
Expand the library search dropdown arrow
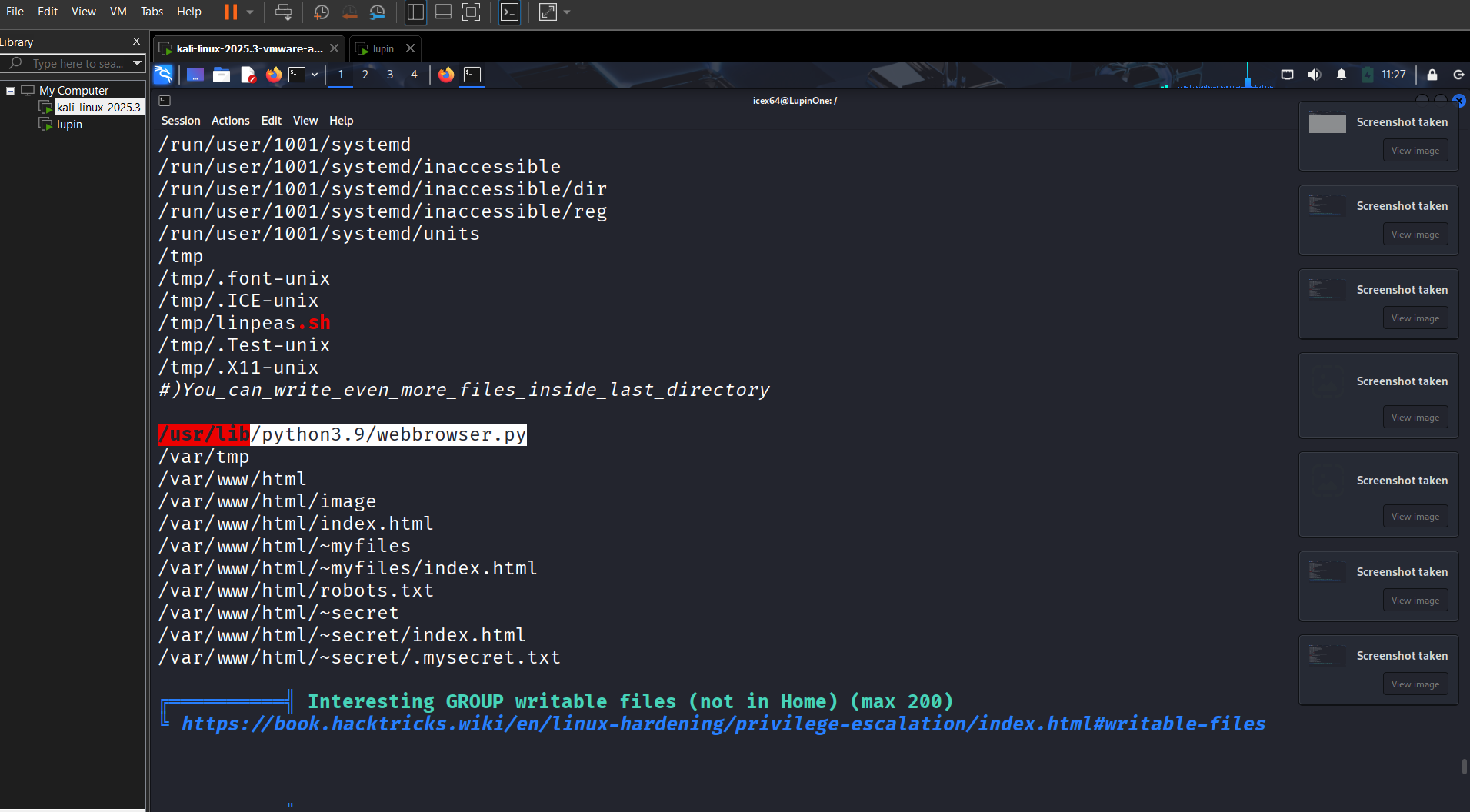pos(137,63)
